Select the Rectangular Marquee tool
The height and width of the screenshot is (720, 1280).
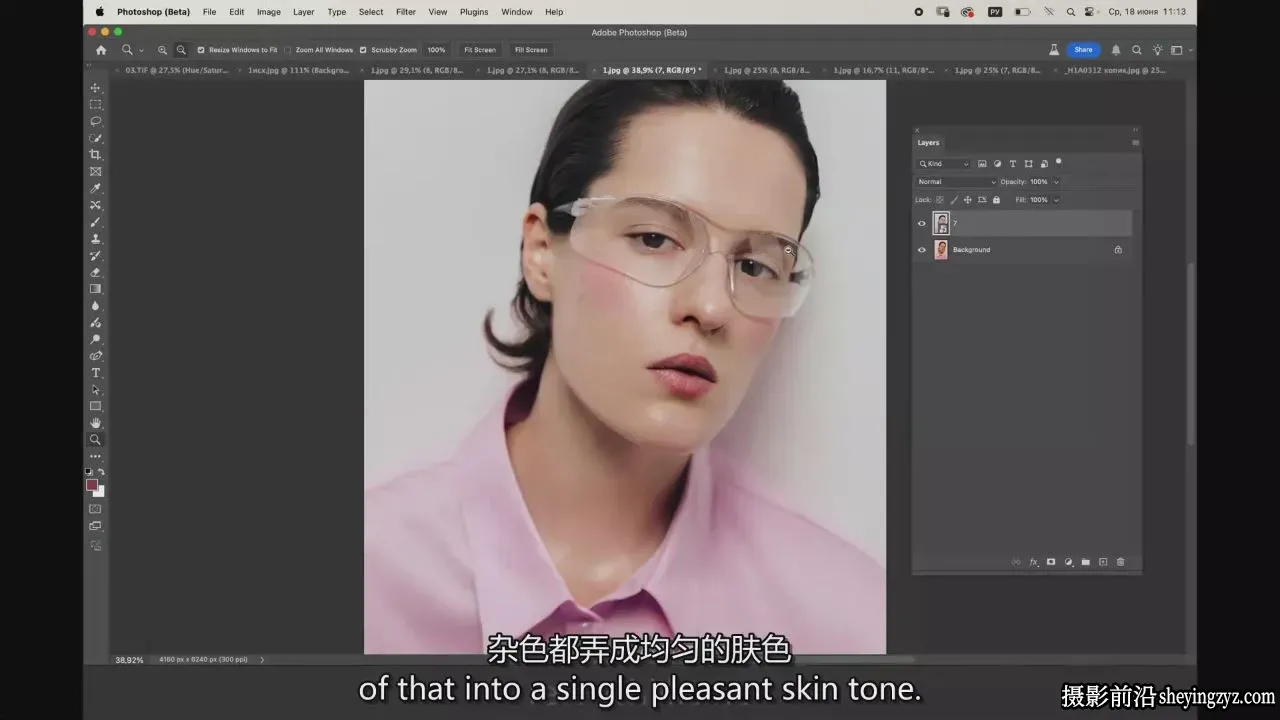tap(96, 104)
